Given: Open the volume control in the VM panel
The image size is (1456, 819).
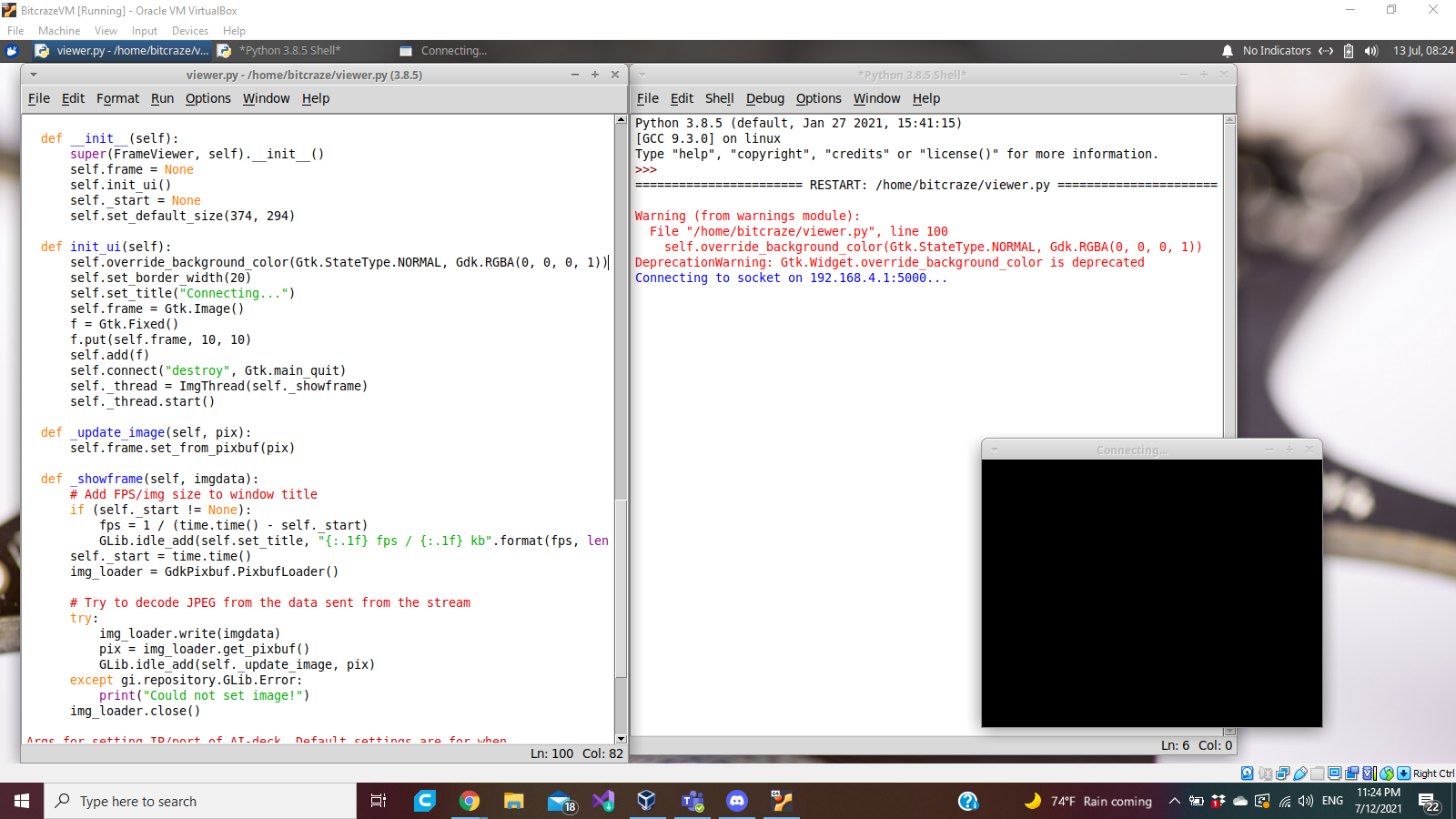Looking at the screenshot, I should (1370, 51).
